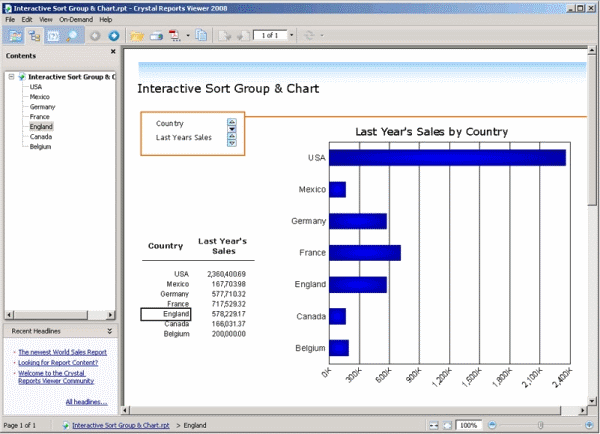Viewport: 600px width, 434px height.
Task: Click the Open file folder icon
Action: tap(136, 36)
